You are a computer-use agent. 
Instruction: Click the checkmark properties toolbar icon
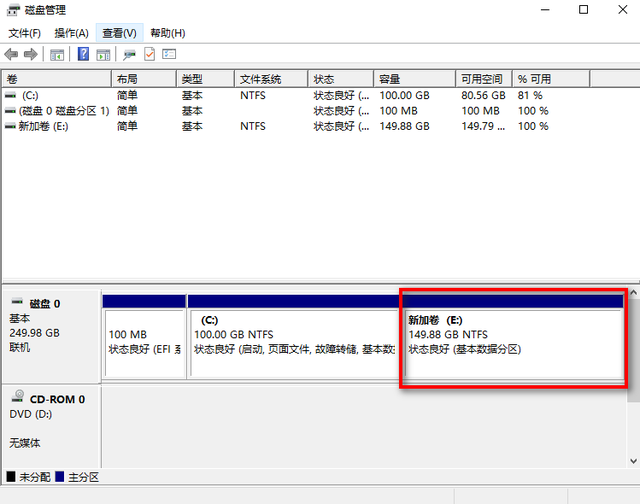pyautogui.click(x=149, y=54)
